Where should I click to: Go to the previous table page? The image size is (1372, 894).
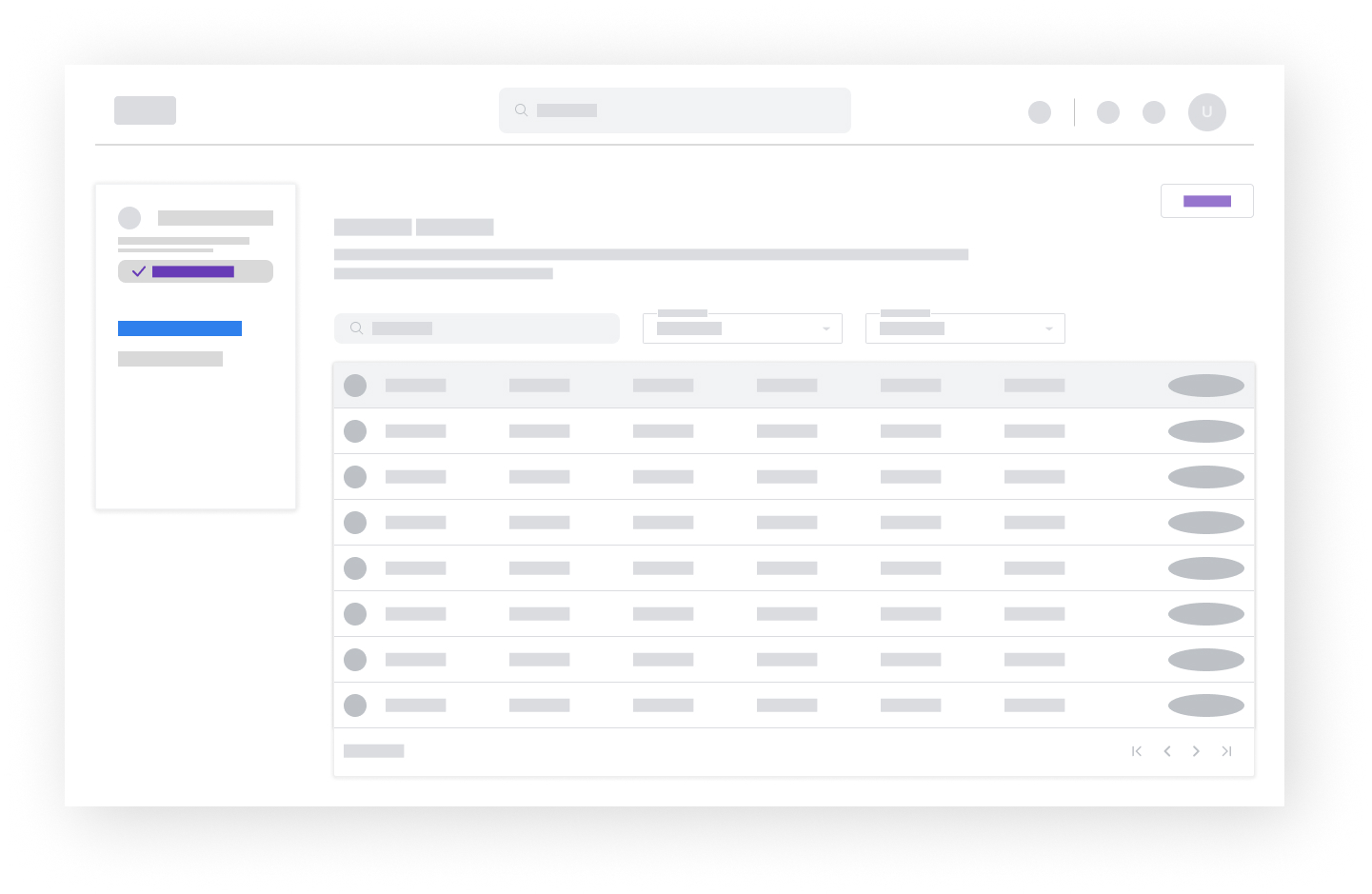[1166, 751]
